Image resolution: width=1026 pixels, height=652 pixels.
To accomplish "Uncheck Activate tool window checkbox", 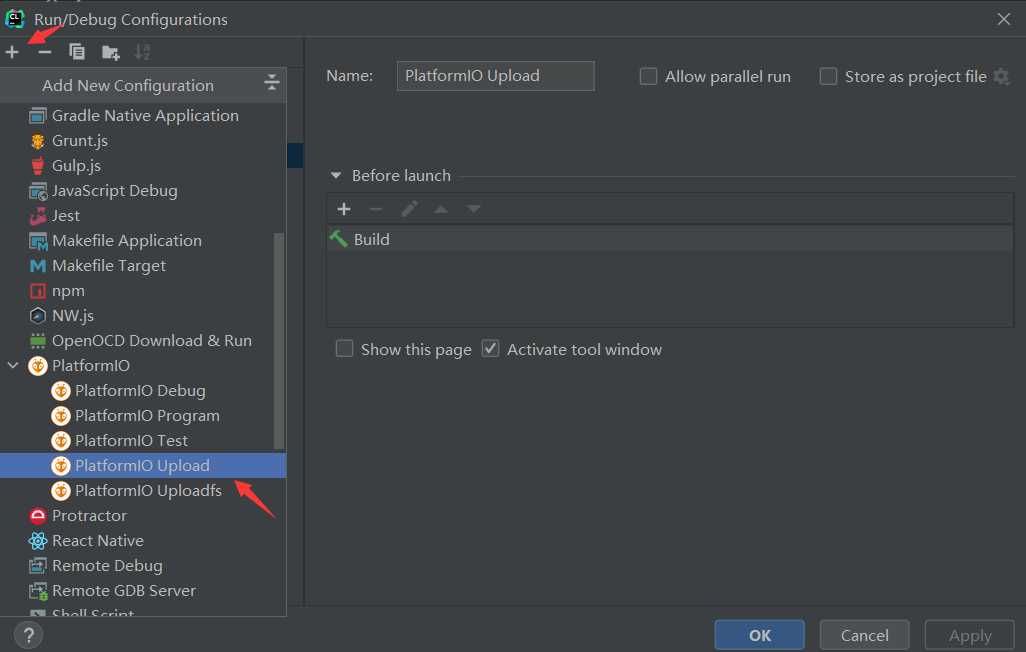I will point(490,348).
